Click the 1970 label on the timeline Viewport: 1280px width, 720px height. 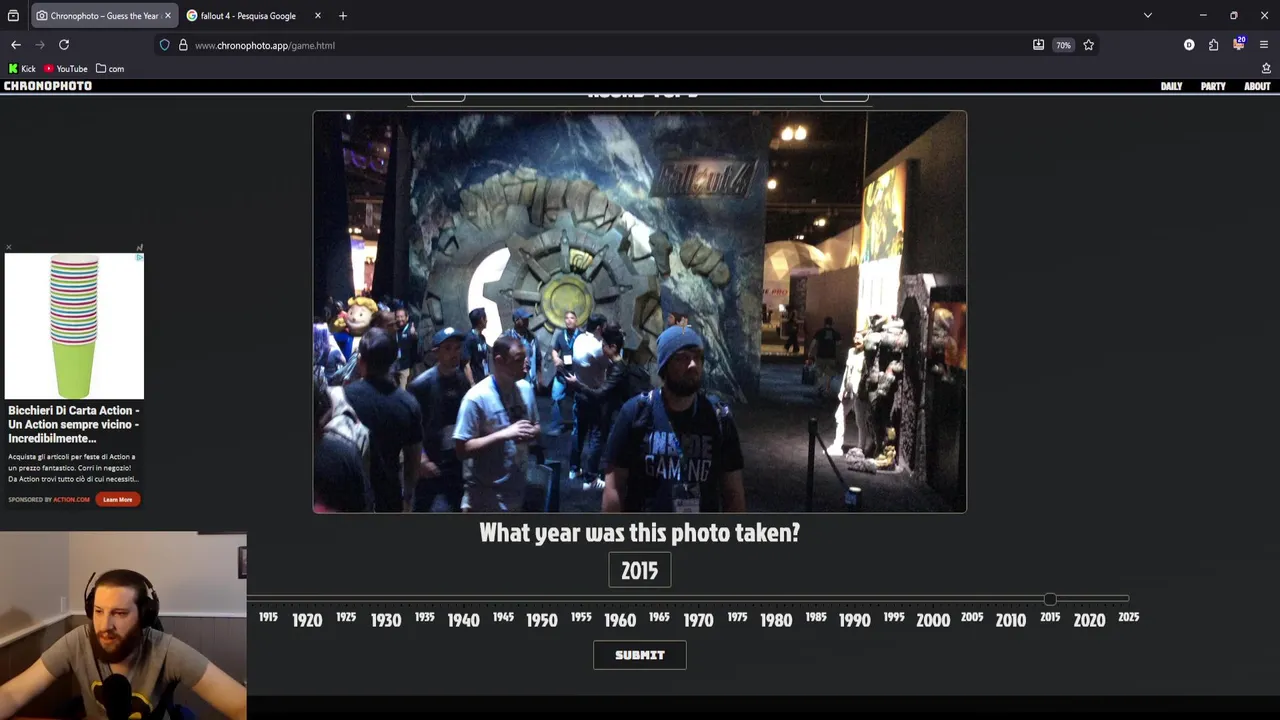pos(698,620)
